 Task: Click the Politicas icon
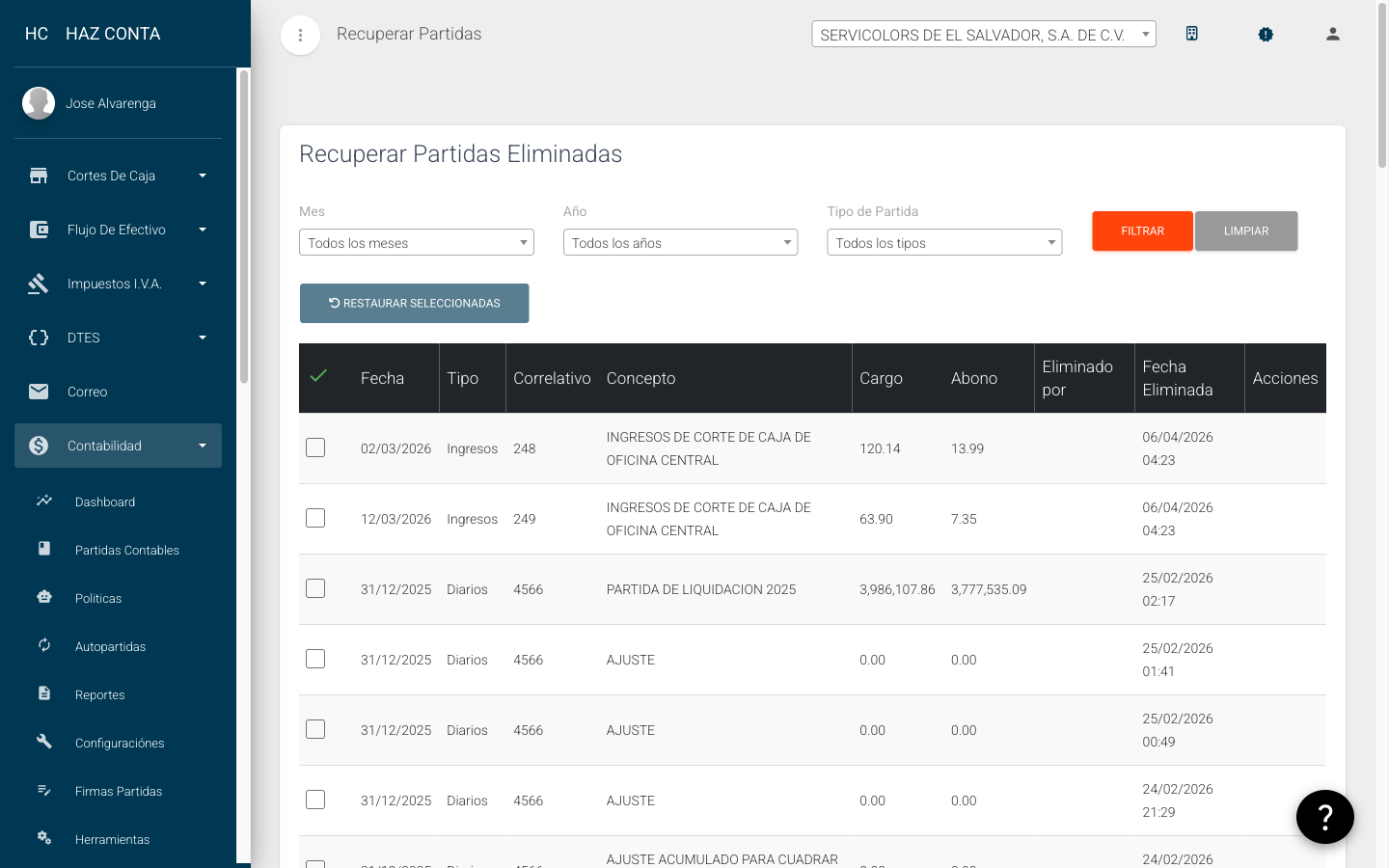coord(44,597)
